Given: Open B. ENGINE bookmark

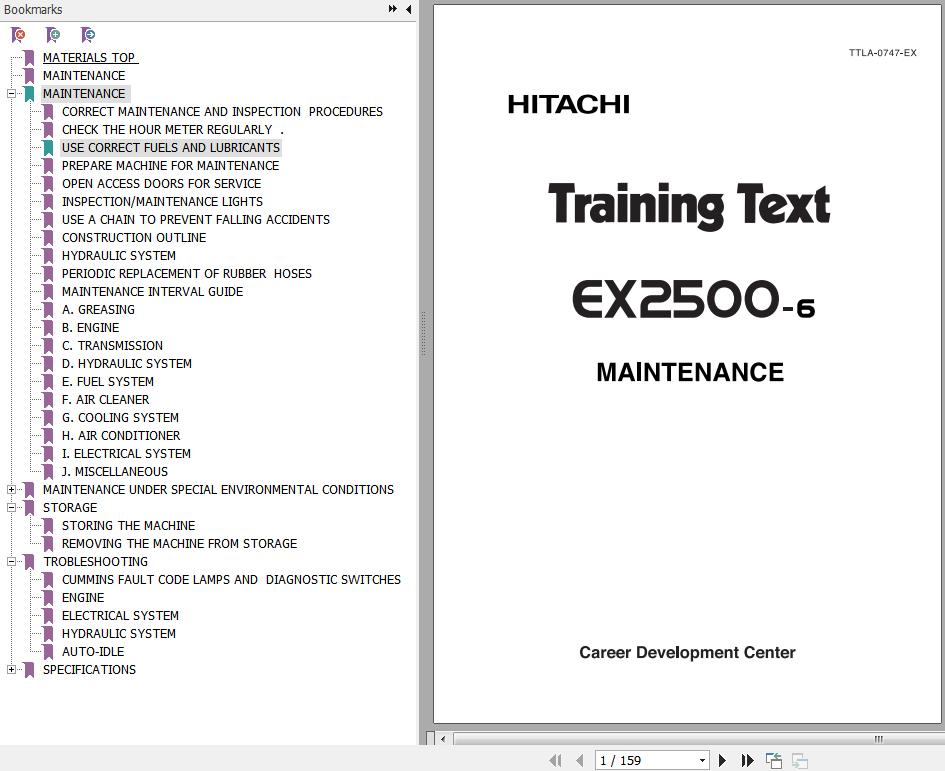Looking at the screenshot, I should pyautogui.click(x=90, y=327).
